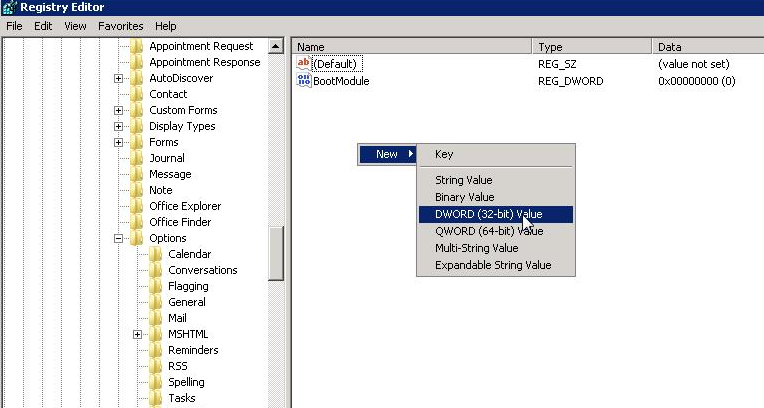The image size is (764, 408).
Task: Click the Calendar folder icon
Action: [x=156, y=254]
